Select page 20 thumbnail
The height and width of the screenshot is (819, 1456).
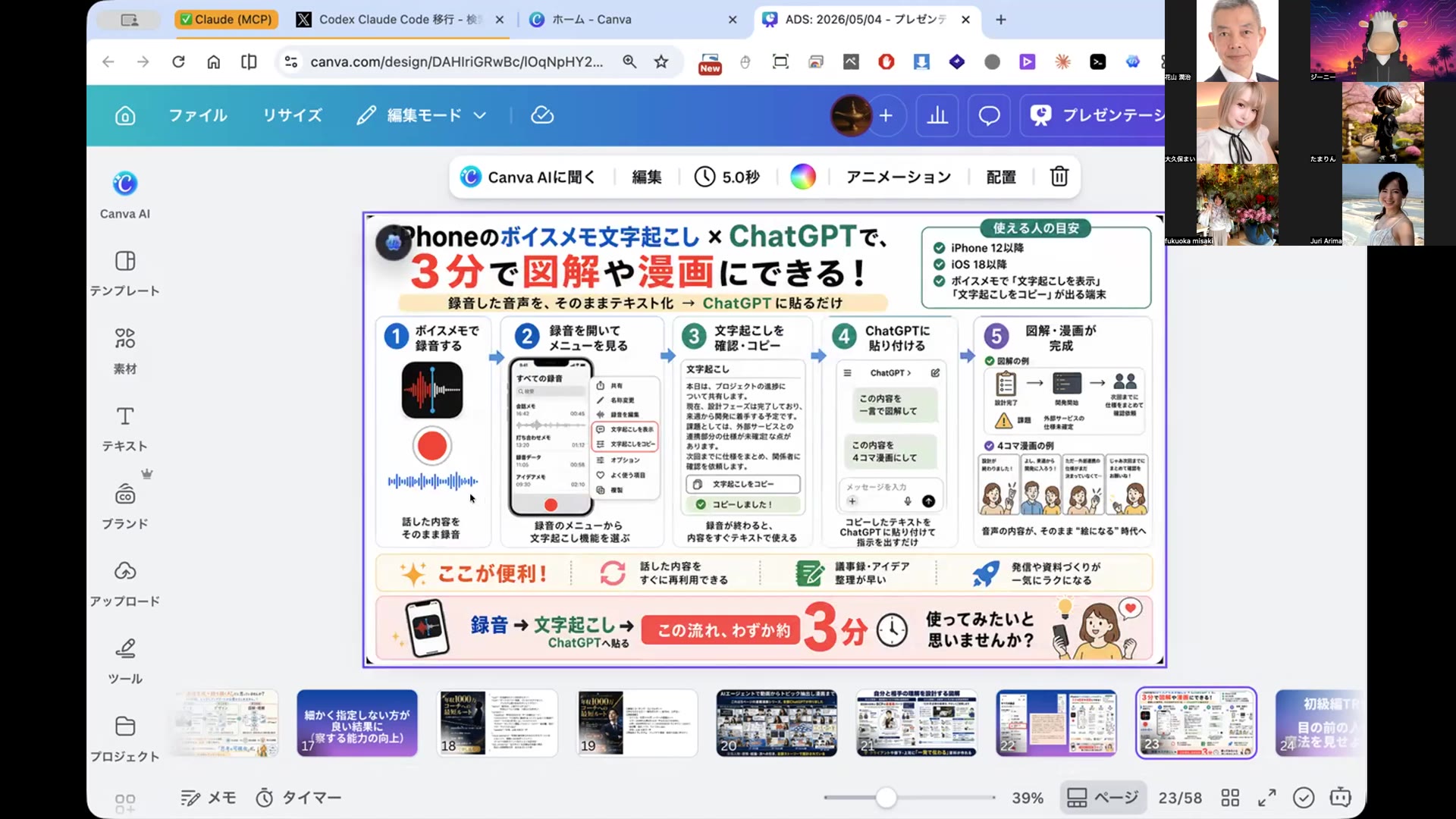[x=777, y=723]
